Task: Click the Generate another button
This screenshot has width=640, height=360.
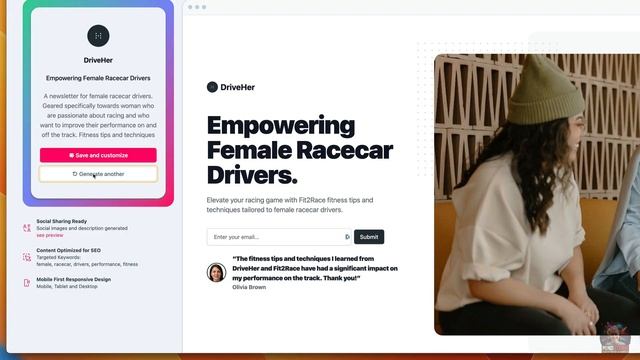Action: (x=98, y=174)
